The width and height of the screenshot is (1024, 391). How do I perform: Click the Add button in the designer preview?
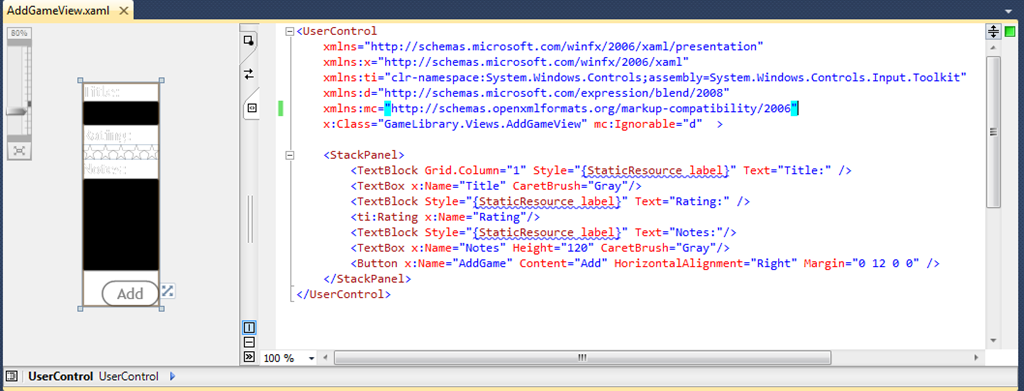[x=131, y=294]
